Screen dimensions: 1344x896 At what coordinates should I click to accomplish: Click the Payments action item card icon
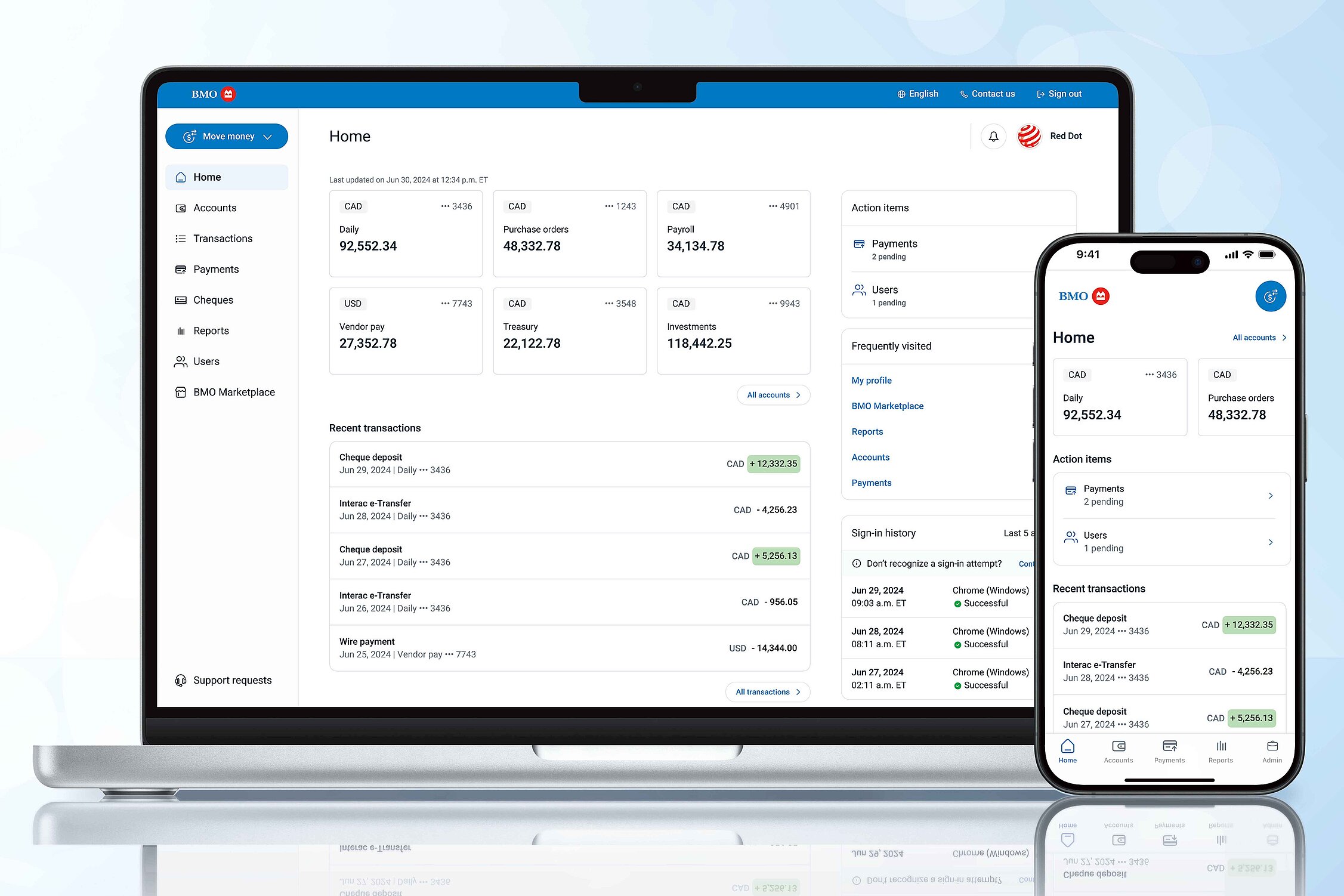click(859, 244)
